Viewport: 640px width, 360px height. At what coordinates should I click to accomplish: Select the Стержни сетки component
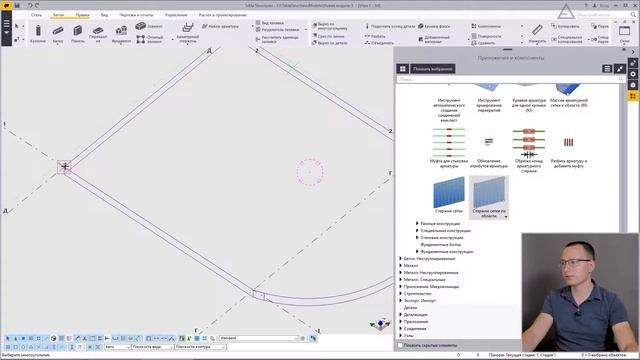click(x=449, y=195)
